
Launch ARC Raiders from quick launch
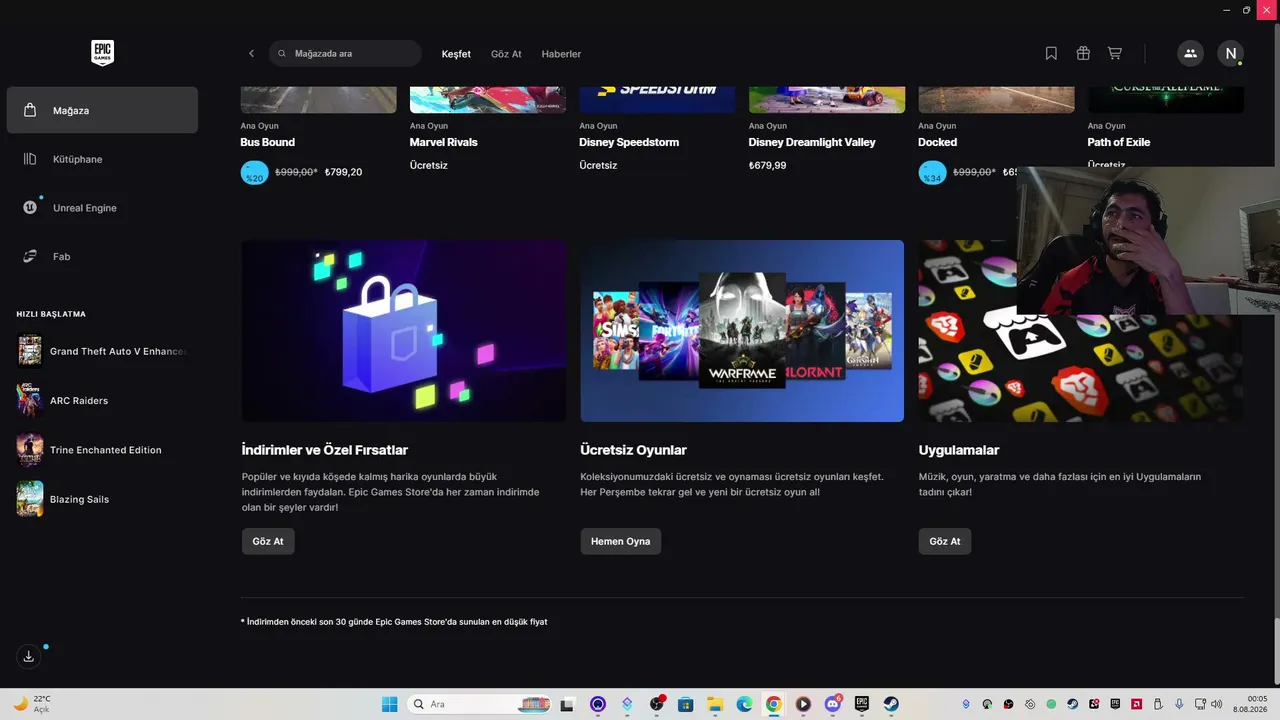(102, 400)
